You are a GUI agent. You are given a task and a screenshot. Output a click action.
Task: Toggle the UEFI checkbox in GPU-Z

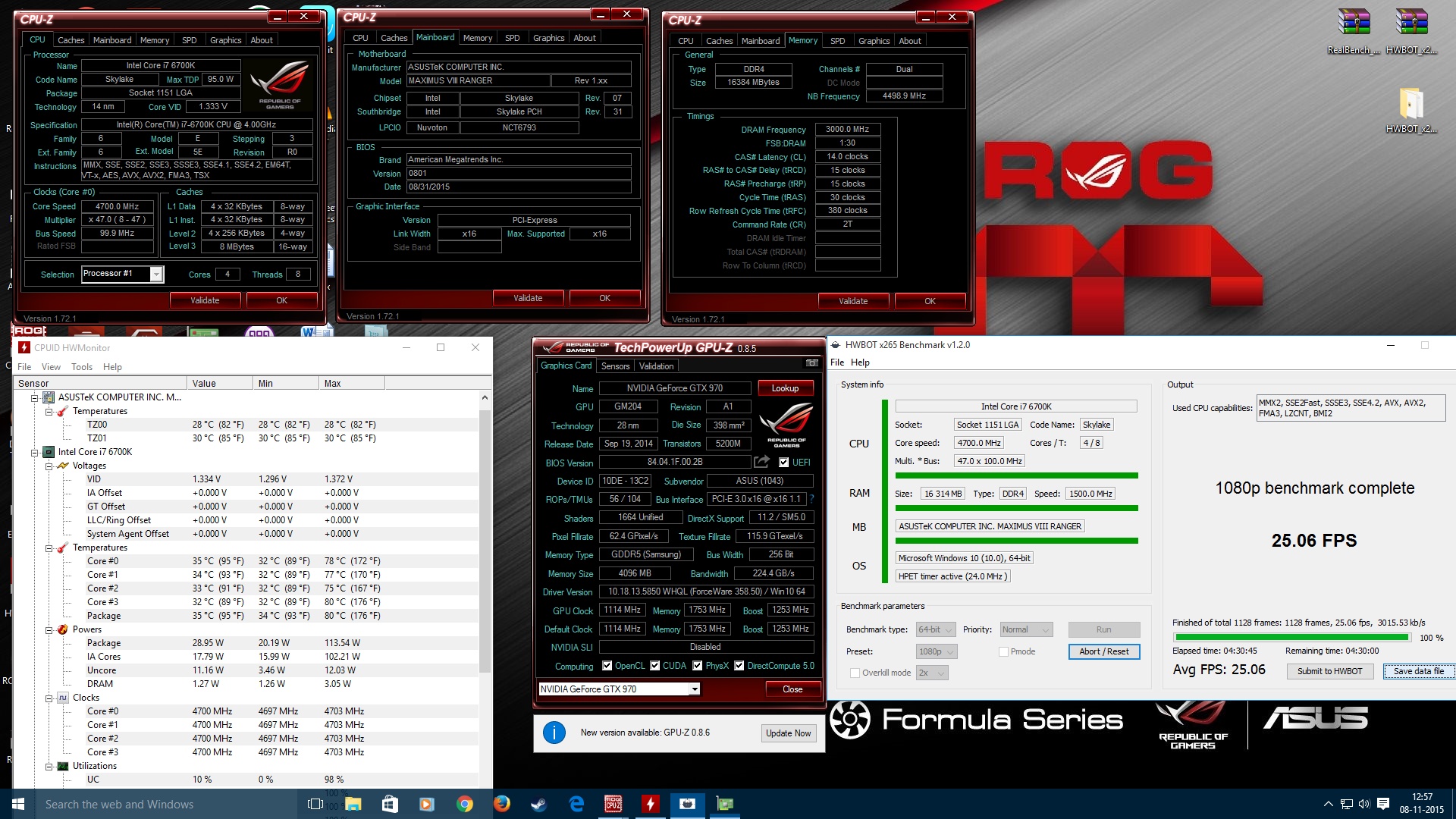coord(784,462)
